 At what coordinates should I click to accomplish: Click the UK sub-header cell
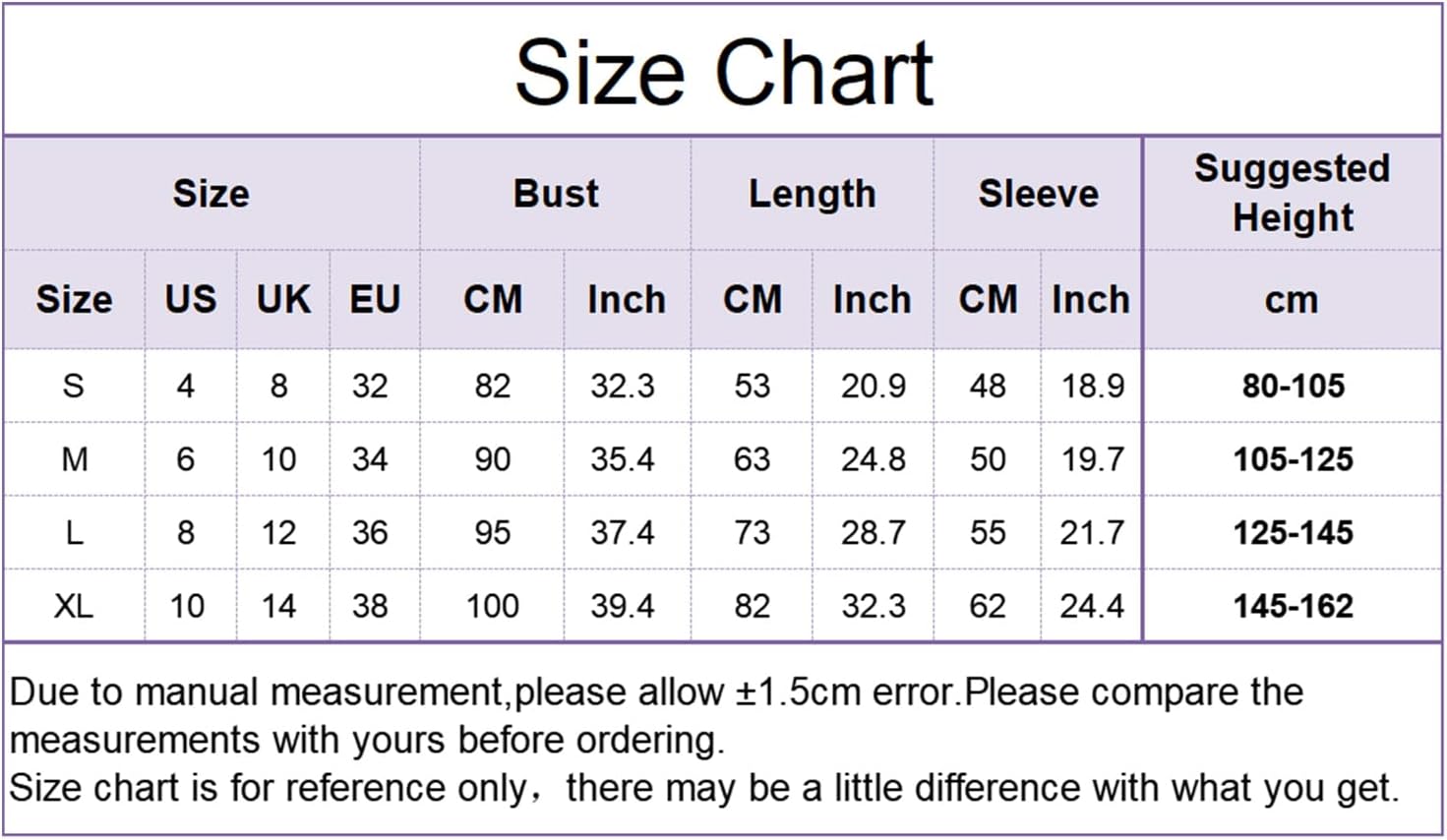(283, 299)
